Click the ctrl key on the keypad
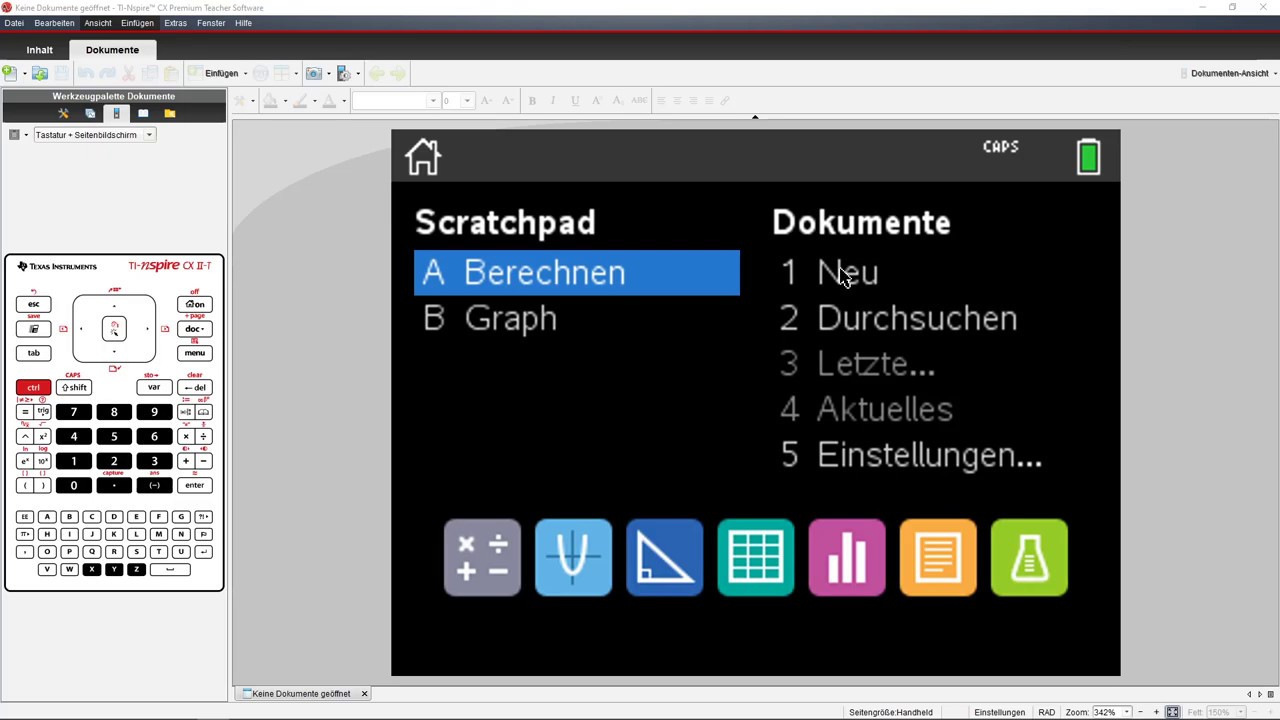This screenshot has width=1280, height=720. pyautogui.click(x=33, y=388)
